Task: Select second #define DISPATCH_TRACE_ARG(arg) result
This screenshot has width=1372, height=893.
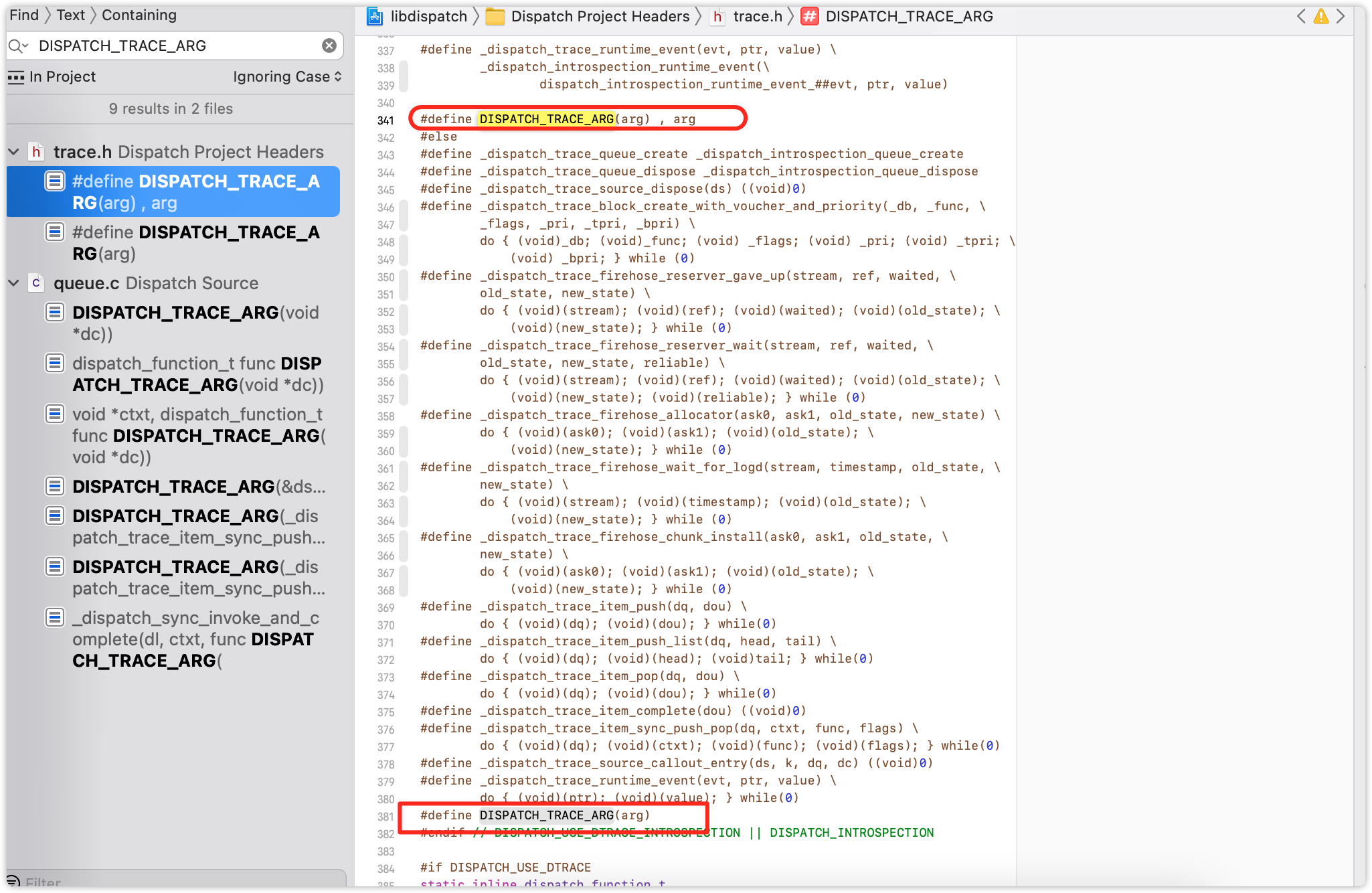Action: point(194,242)
